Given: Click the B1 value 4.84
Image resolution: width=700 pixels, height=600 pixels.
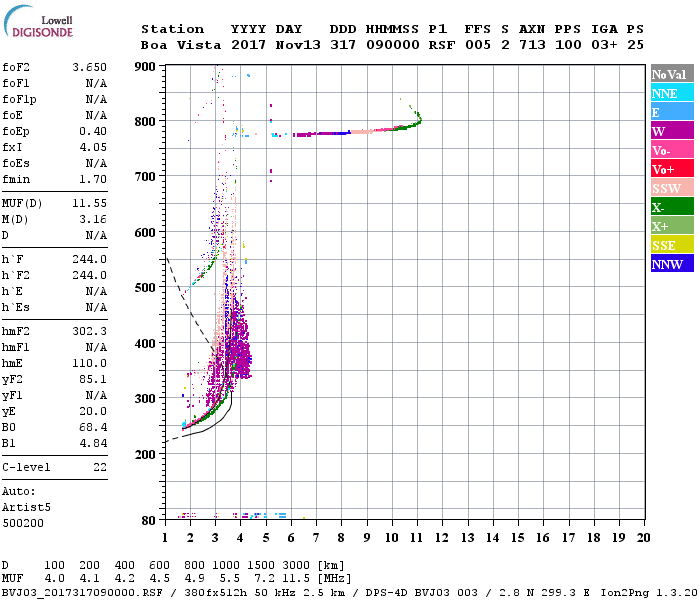Looking at the screenshot, I should [93, 443].
